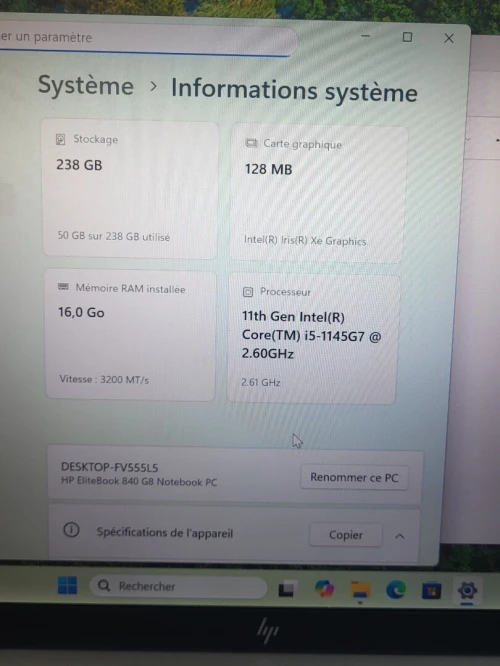The height and width of the screenshot is (666, 500).
Task: Click the 2.61 GHz speed text
Action: [261, 382]
